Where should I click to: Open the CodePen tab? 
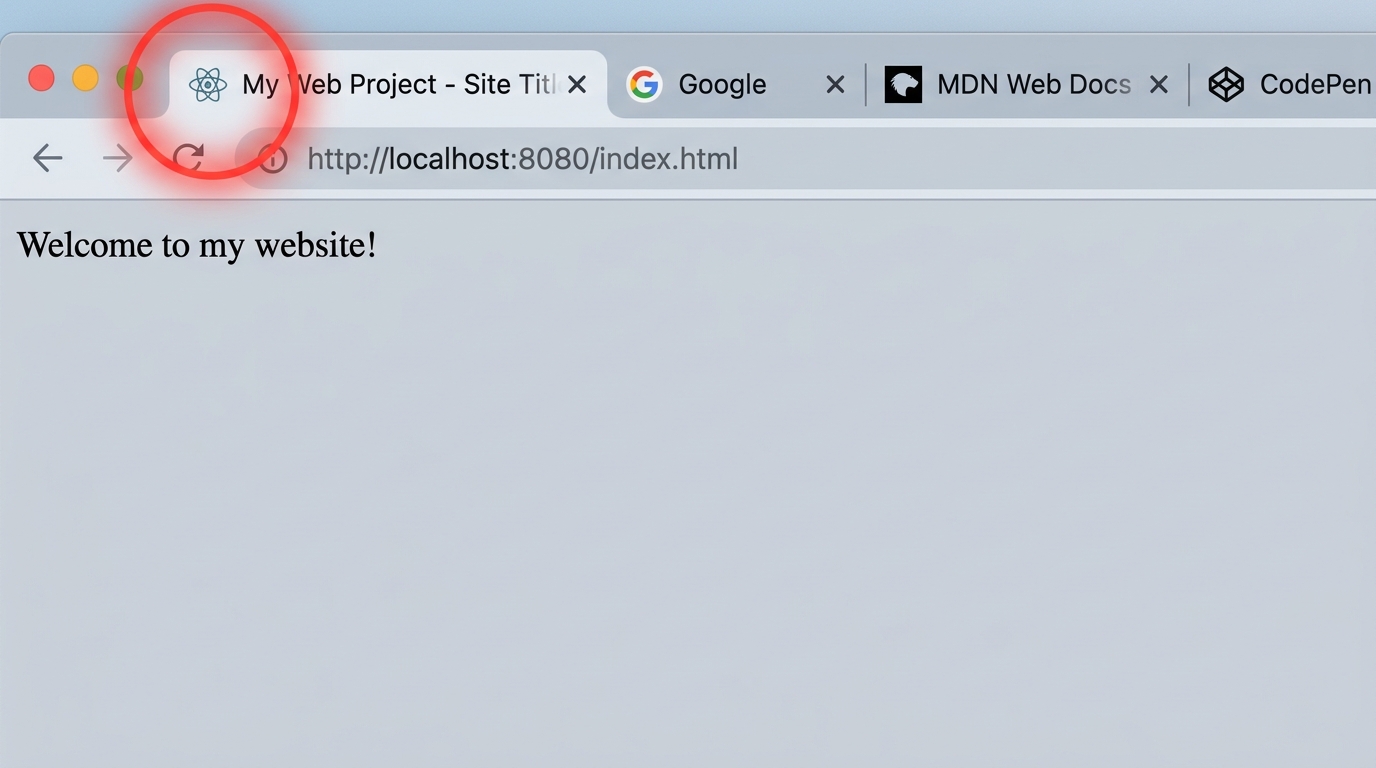1314,85
